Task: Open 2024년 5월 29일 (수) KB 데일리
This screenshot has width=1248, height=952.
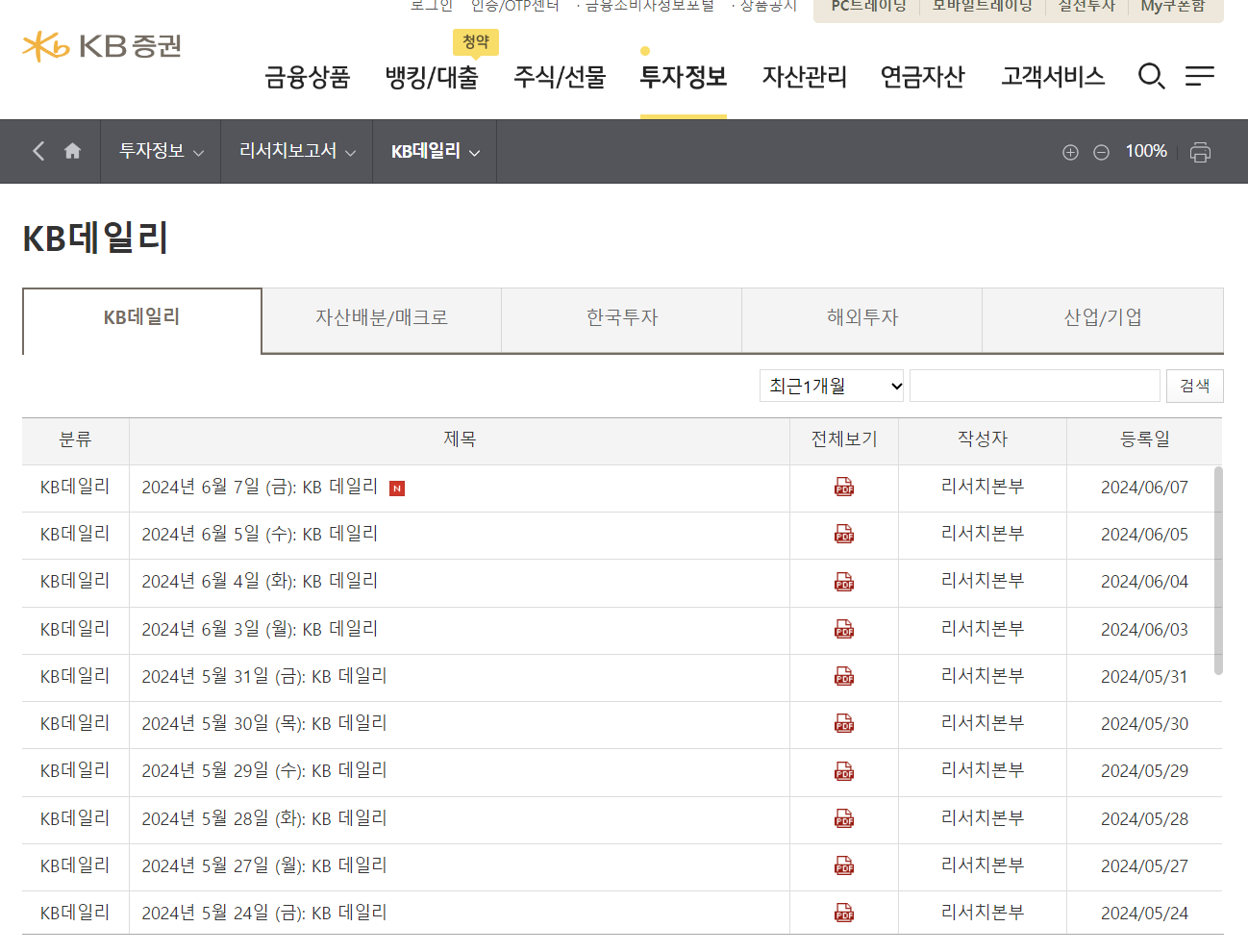Action: [x=264, y=771]
